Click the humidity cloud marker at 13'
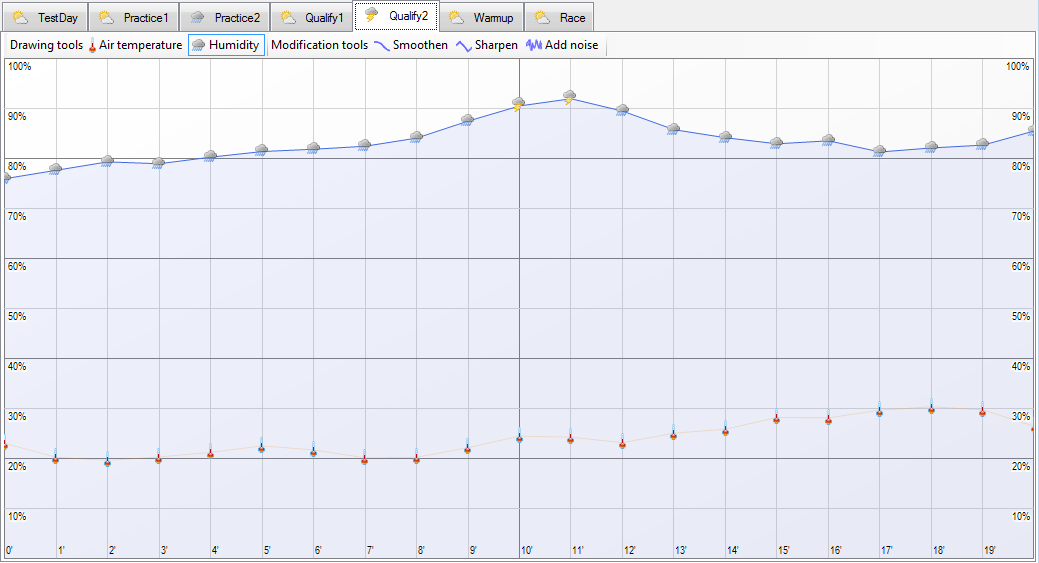1039x563 pixels. [673, 129]
